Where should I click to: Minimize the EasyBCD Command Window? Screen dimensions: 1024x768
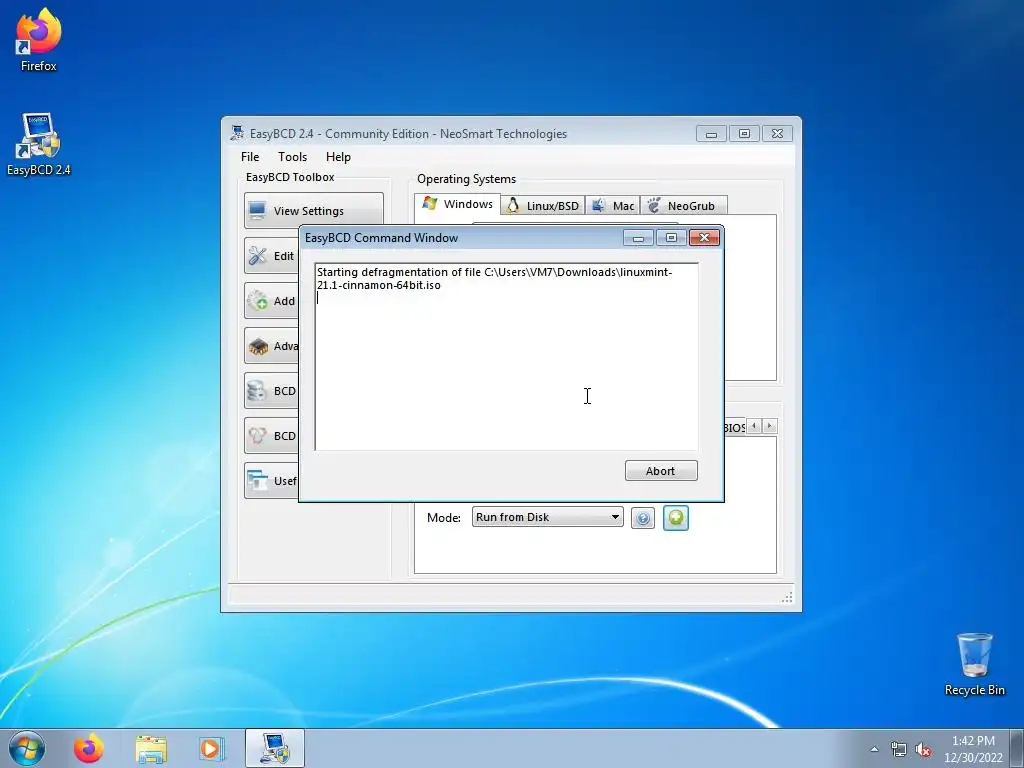point(638,238)
